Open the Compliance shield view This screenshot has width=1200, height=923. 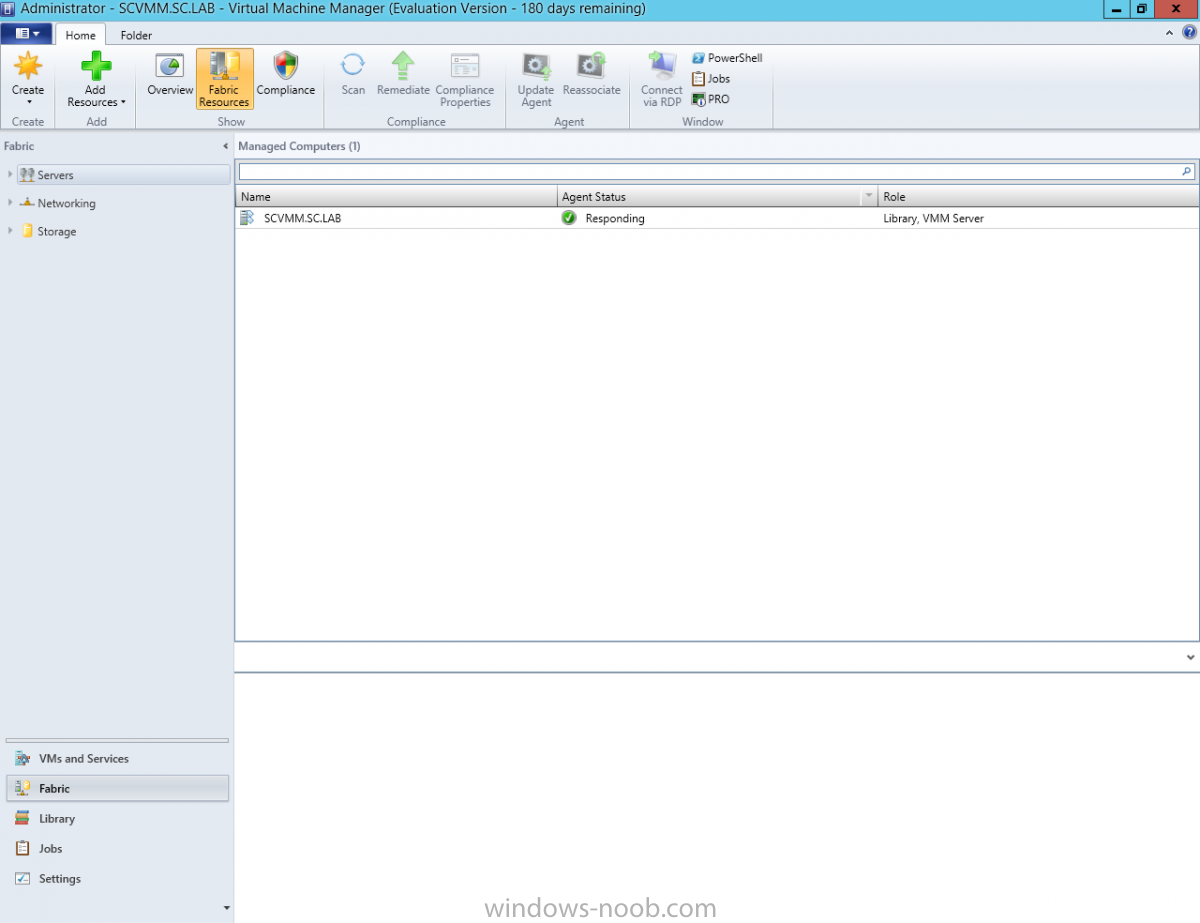(x=286, y=76)
